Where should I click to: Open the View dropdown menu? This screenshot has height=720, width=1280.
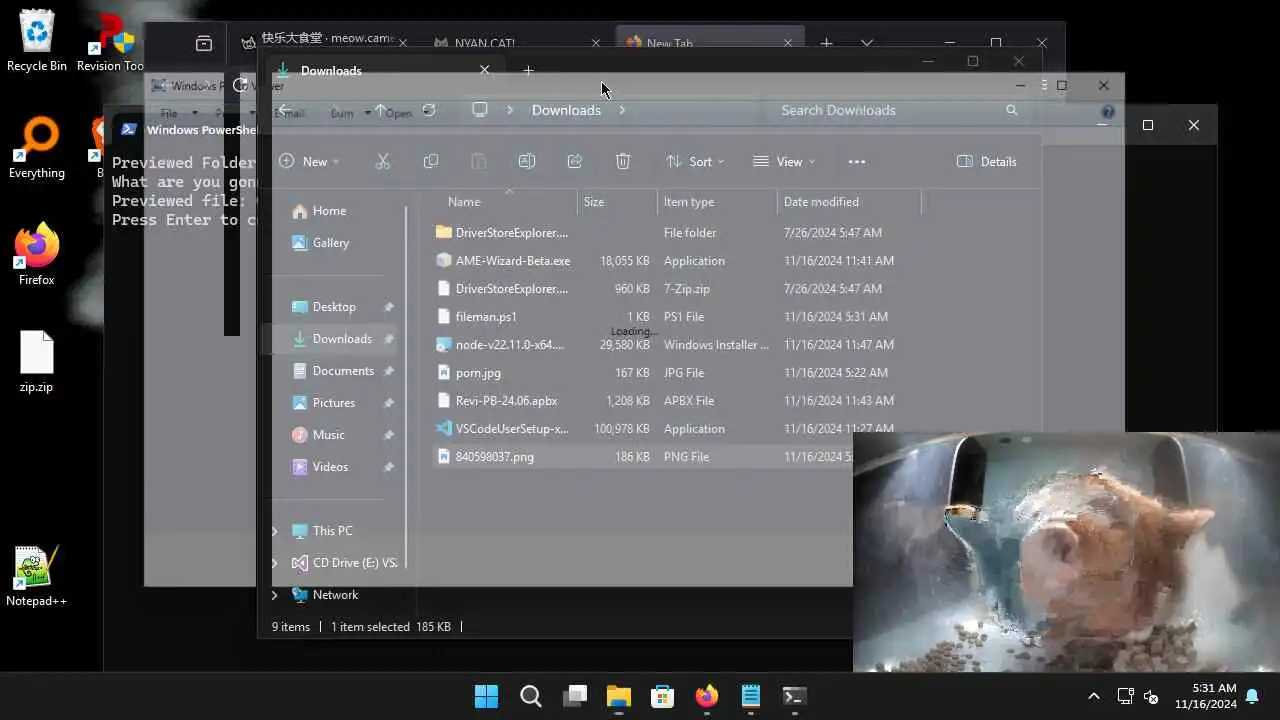(x=784, y=161)
